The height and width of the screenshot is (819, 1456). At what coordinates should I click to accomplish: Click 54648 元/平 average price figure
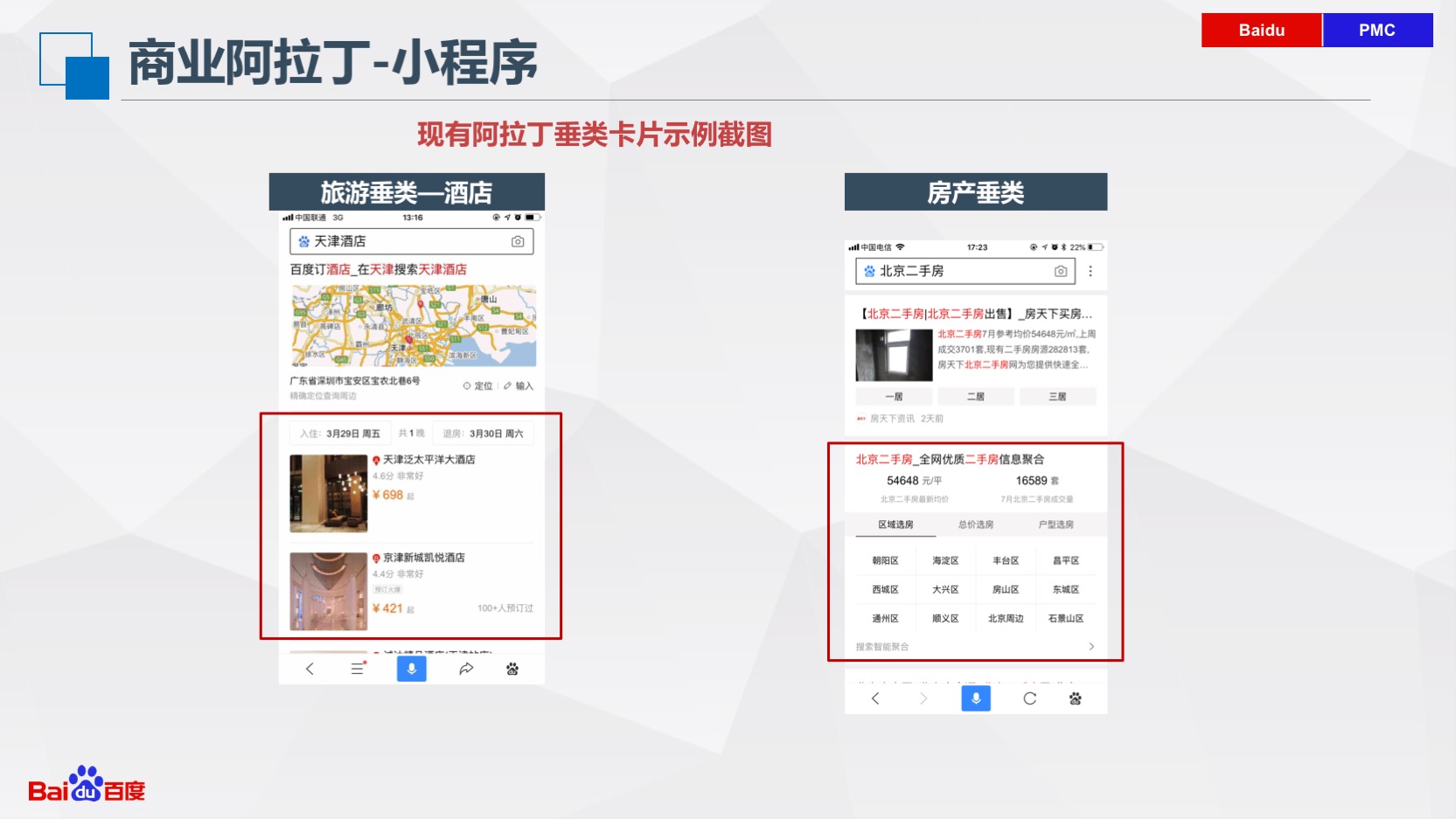914,481
